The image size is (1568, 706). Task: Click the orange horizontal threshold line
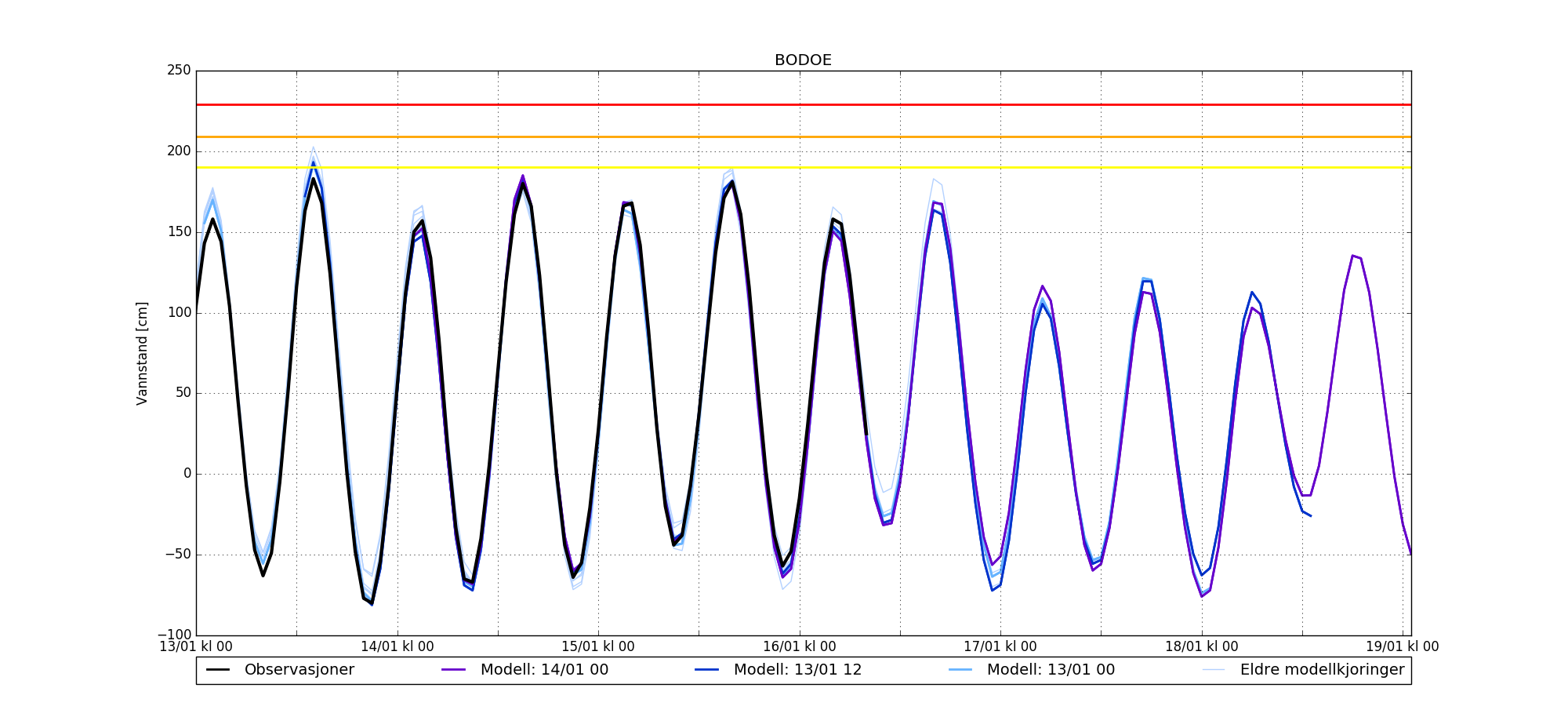pyautogui.click(x=804, y=137)
